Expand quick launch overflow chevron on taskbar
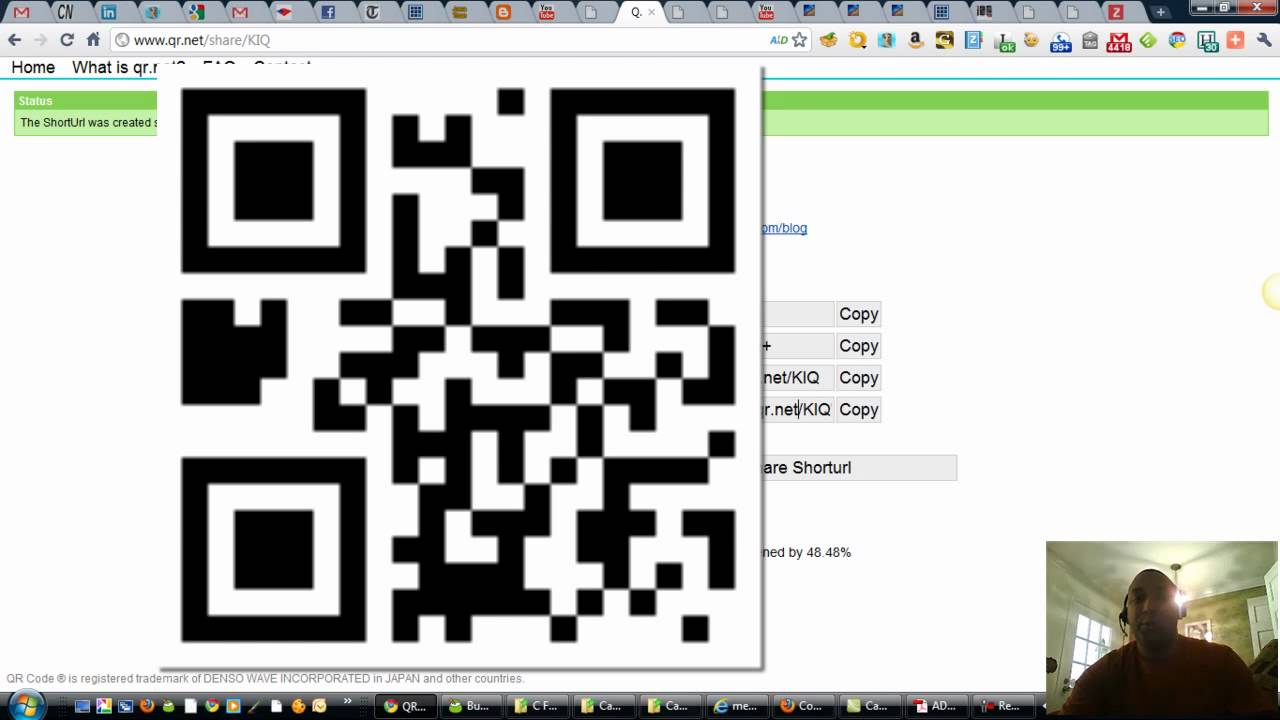This screenshot has height=720, width=1280. point(348,702)
